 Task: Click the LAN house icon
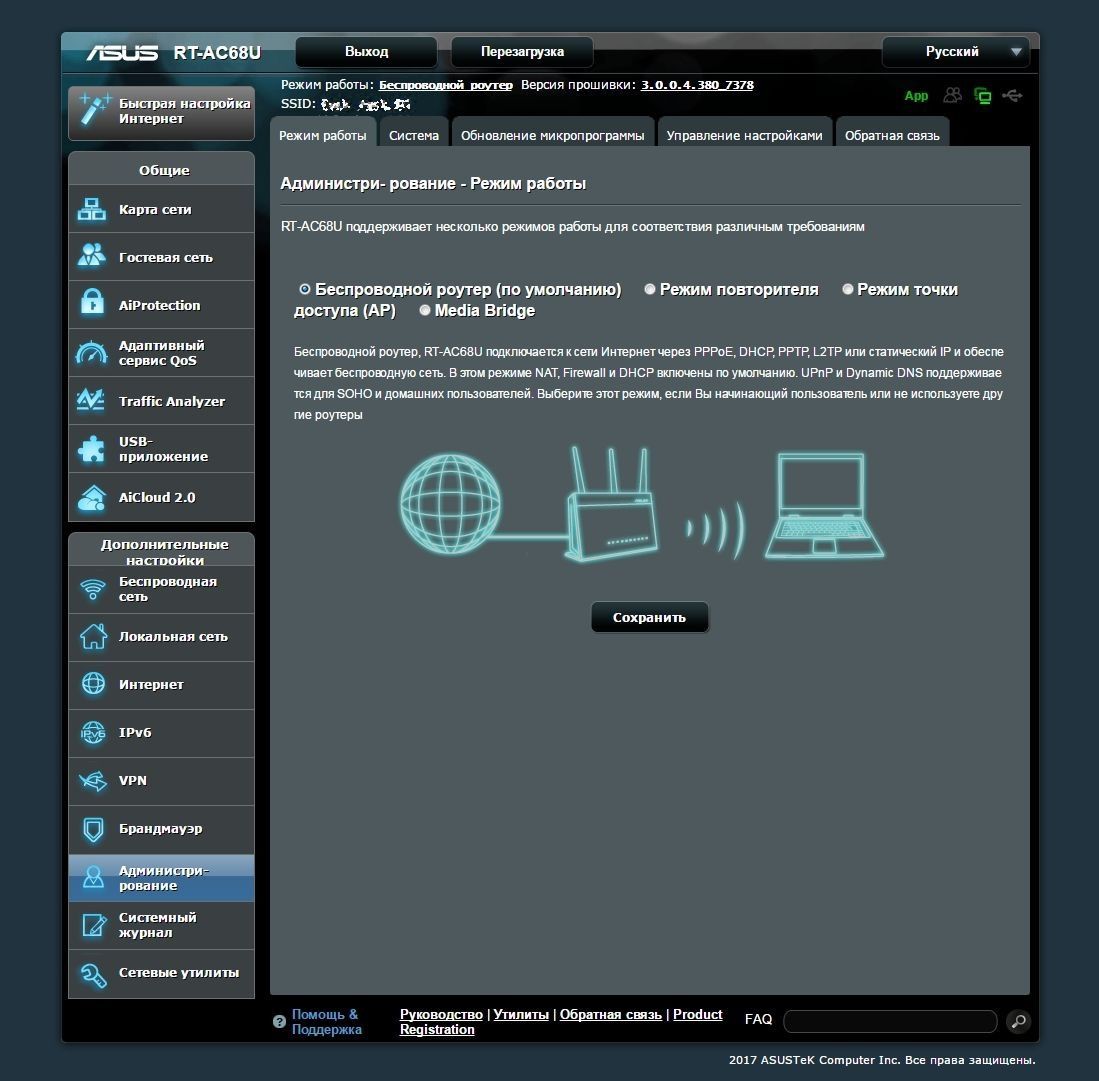click(x=93, y=637)
